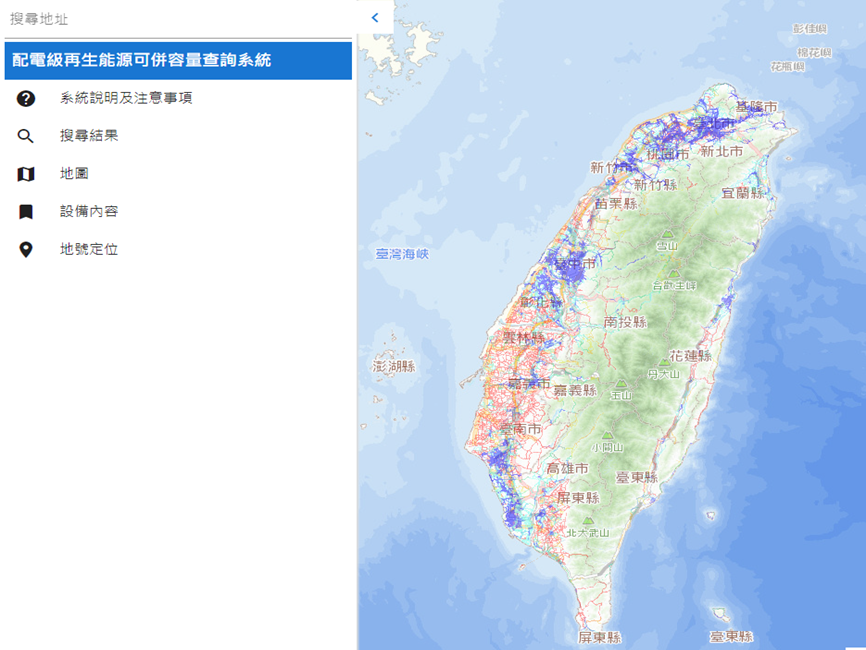The image size is (866, 650).
Task: Click the 配電級再生能源可併容量查詢系統 title bar
Action: pos(178,61)
